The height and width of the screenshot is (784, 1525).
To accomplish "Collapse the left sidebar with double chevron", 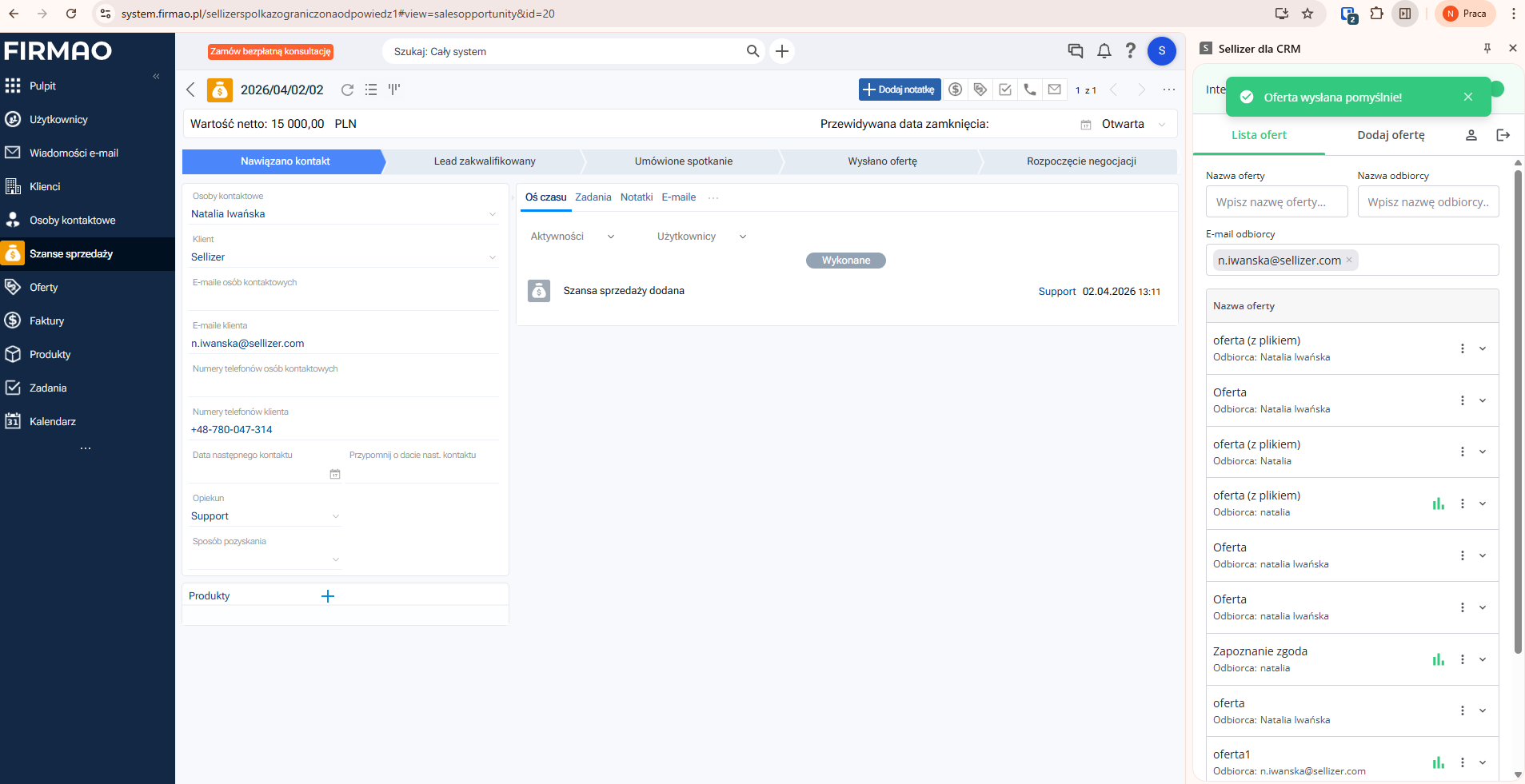I will (156, 77).
